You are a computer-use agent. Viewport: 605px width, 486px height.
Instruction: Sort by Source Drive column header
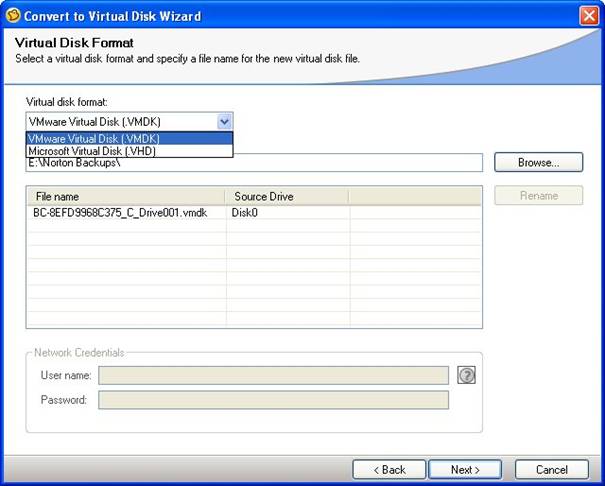pyautogui.click(x=287, y=196)
